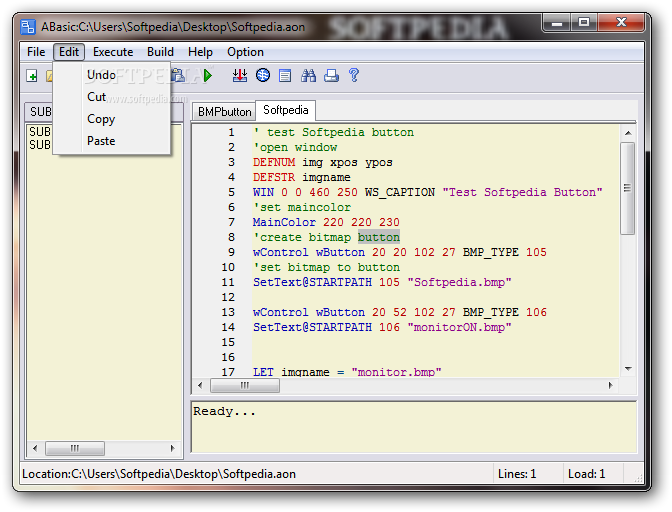Click the code editor vertical scrollbar down arrow

click(x=627, y=368)
